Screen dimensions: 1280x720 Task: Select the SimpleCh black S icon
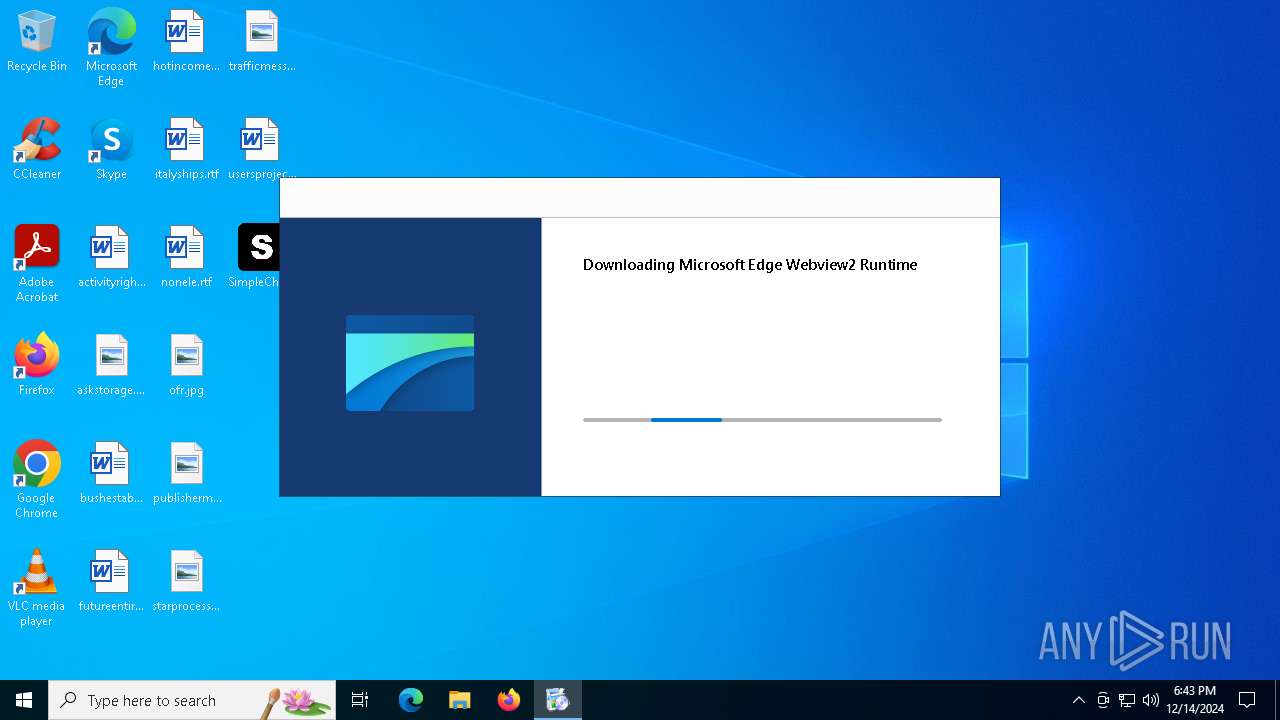(x=259, y=247)
